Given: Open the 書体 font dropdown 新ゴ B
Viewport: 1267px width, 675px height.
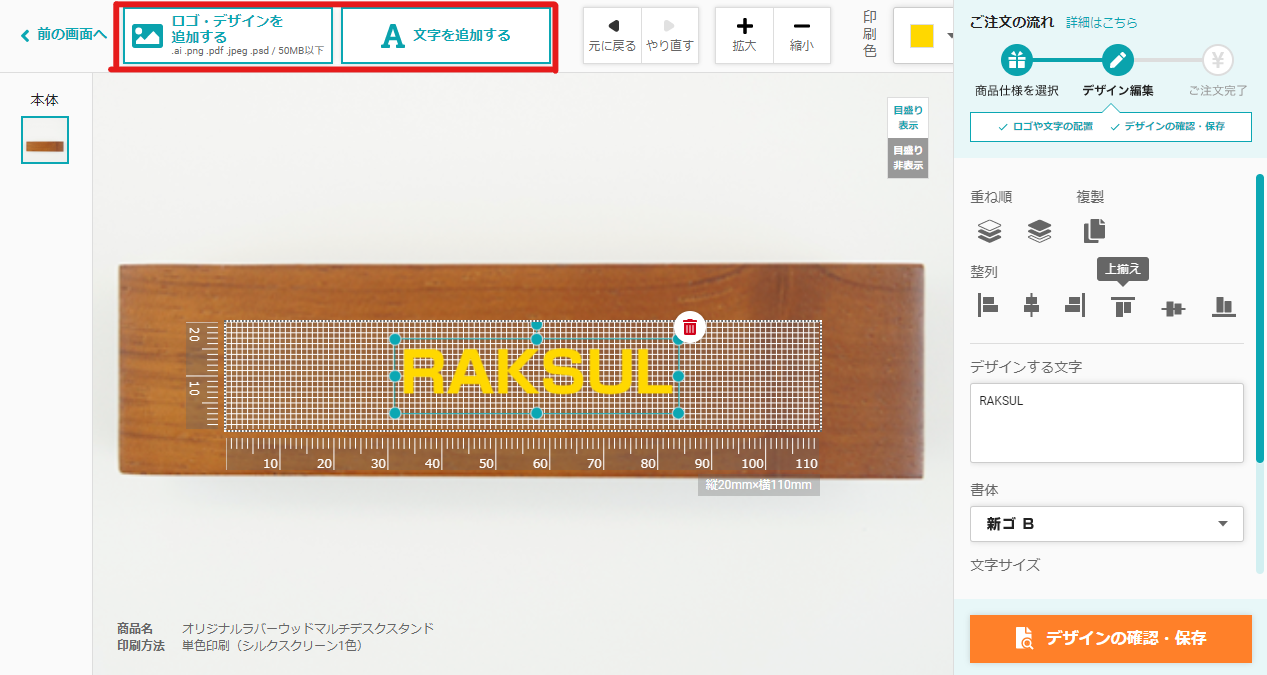Looking at the screenshot, I should pyautogui.click(x=1107, y=523).
